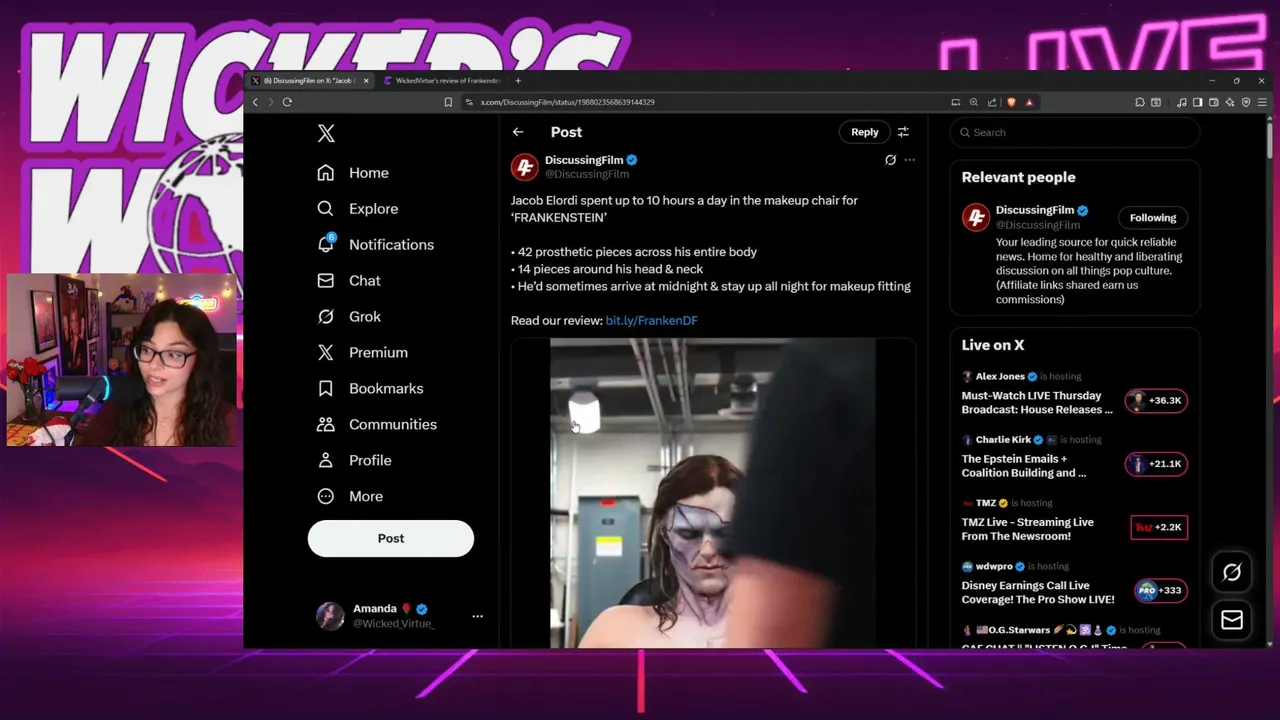Open the floating Messages envelope button
Image resolution: width=1280 pixels, height=720 pixels.
click(1232, 621)
